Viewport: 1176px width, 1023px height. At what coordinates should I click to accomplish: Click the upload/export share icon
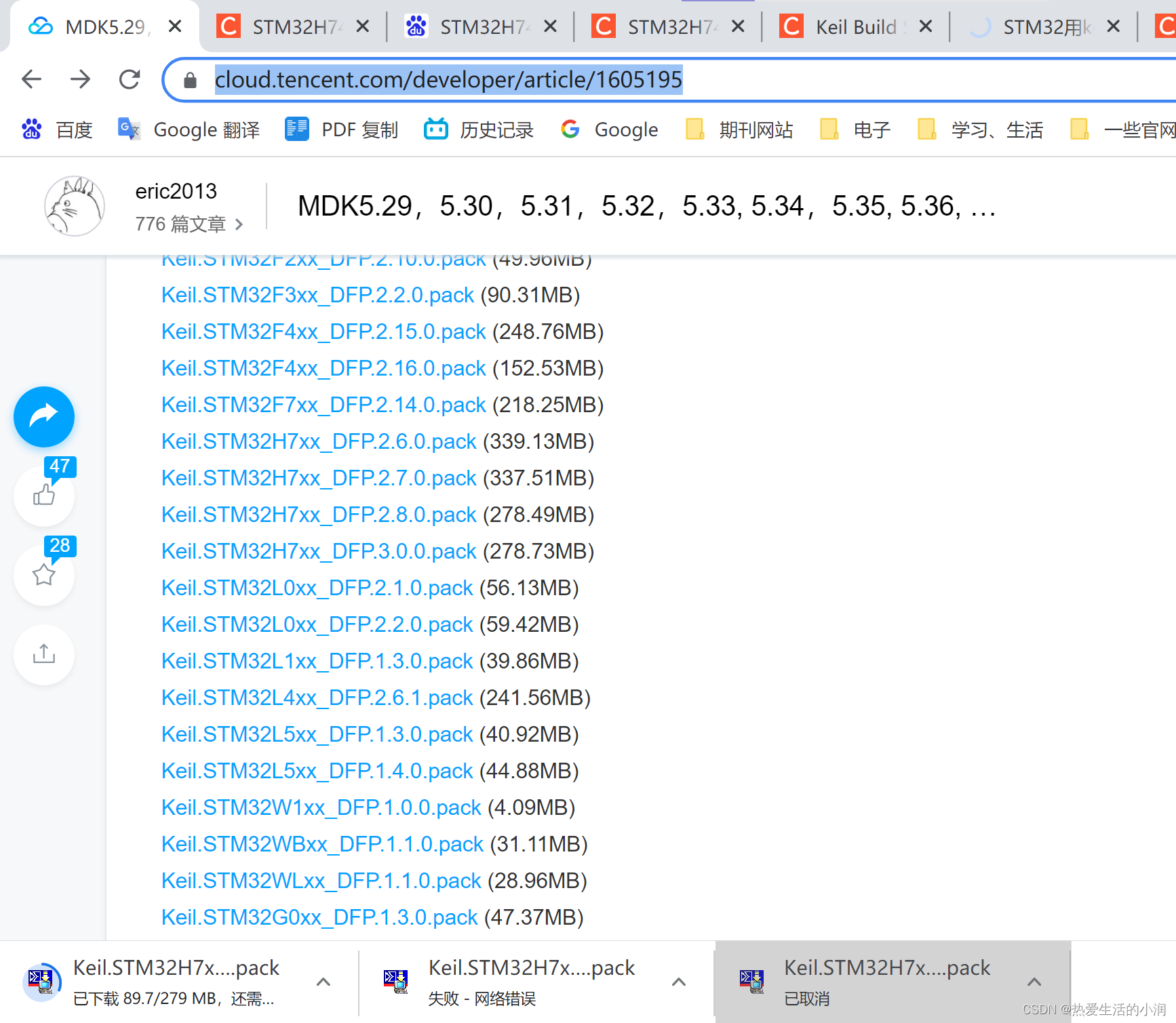coord(44,654)
